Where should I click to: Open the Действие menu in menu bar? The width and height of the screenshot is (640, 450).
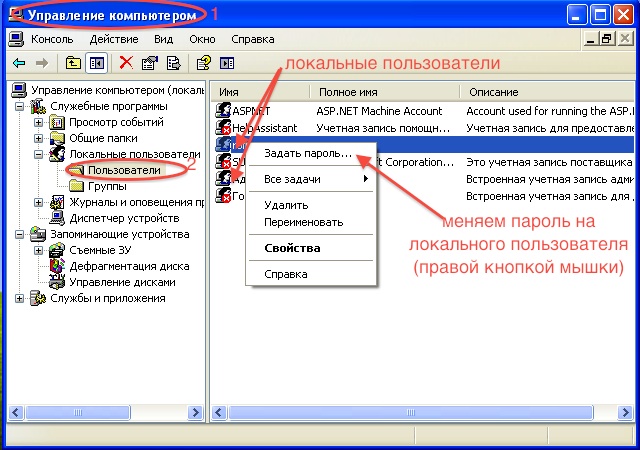113,39
